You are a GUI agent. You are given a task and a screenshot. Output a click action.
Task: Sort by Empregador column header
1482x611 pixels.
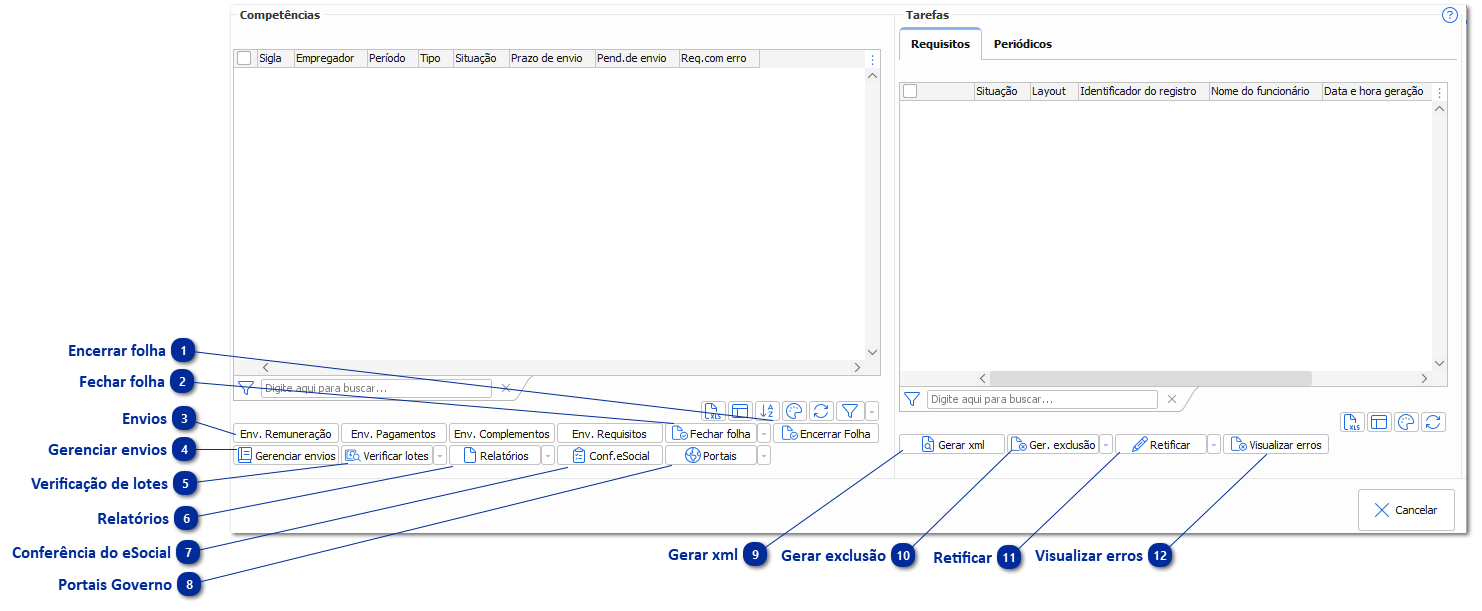point(330,59)
